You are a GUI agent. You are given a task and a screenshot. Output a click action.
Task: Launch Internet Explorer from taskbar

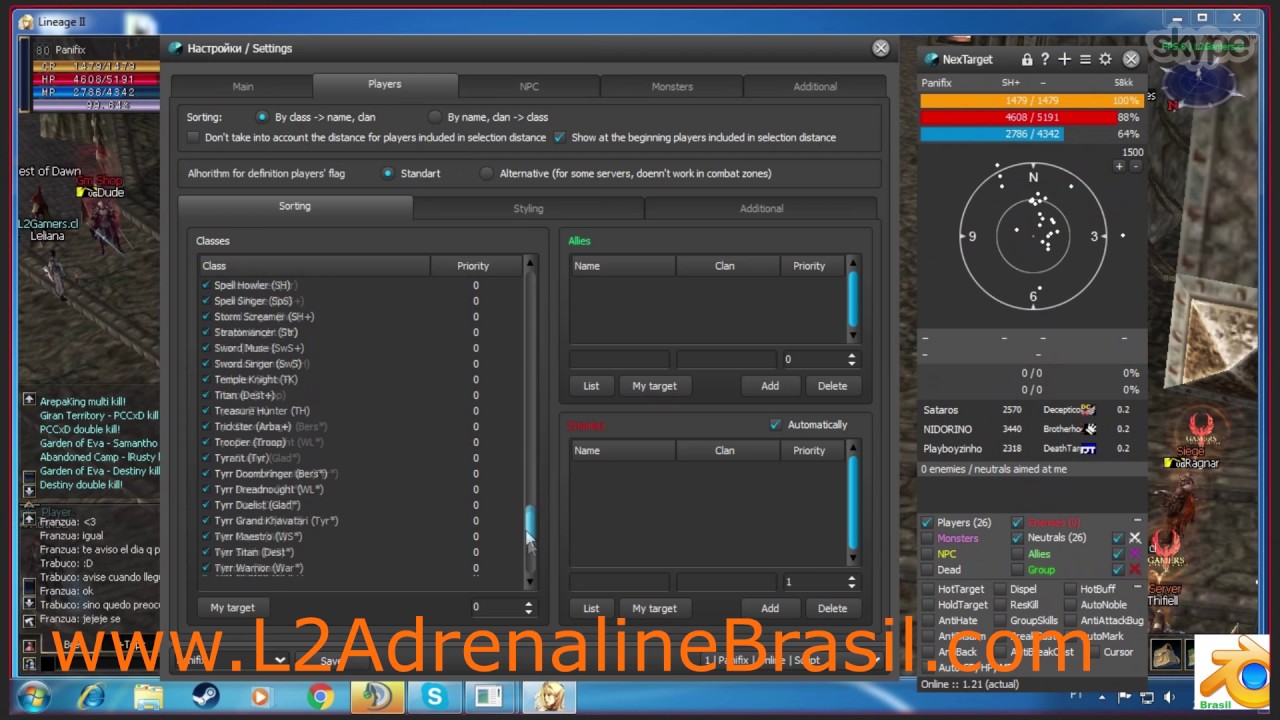pos(91,696)
